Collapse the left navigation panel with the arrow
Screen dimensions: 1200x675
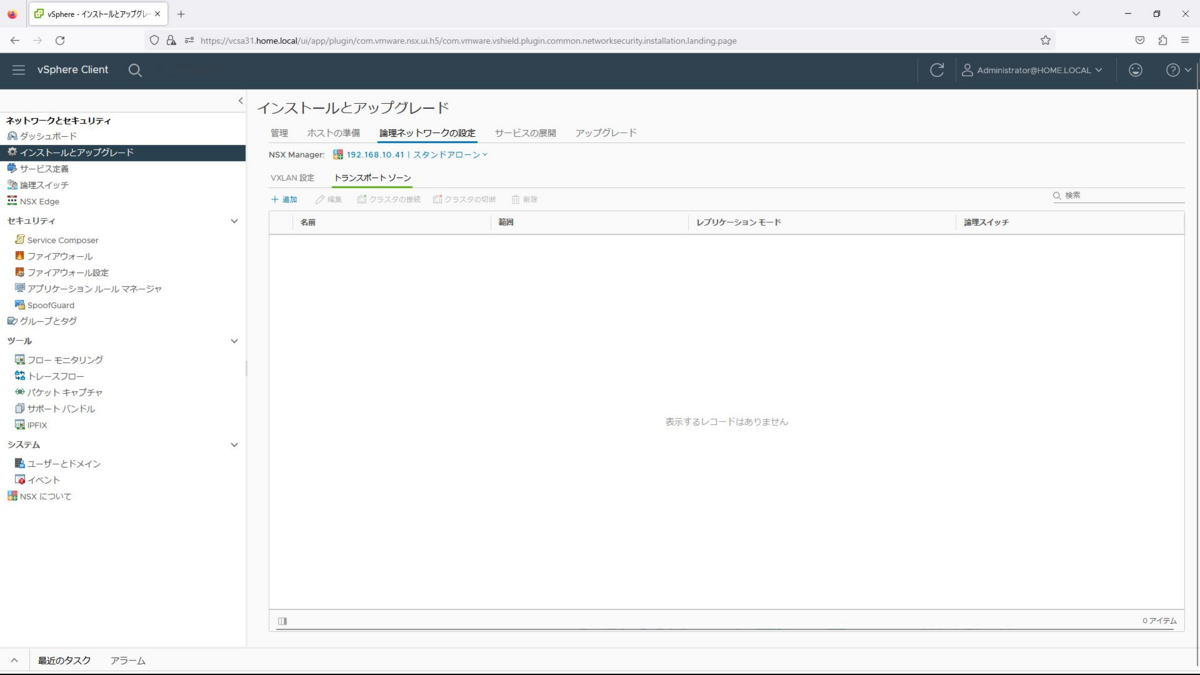pyautogui.click(x=240, y=101)
